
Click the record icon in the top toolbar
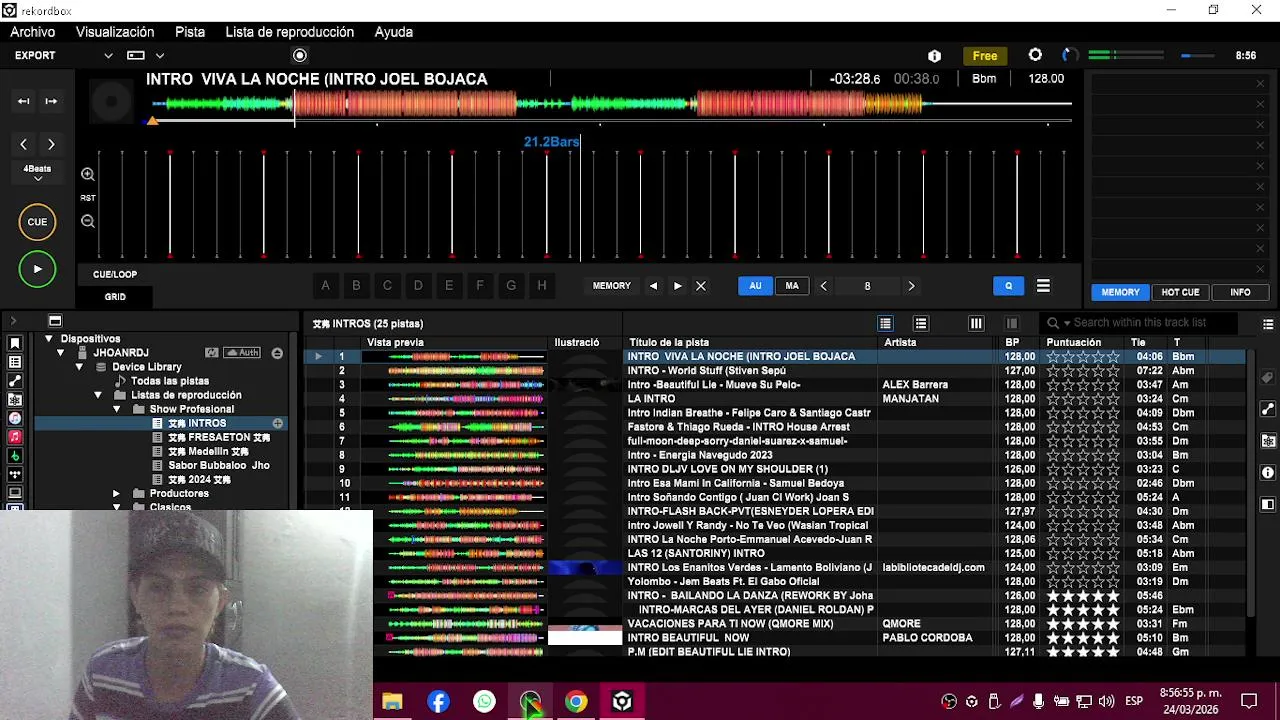click(300, 56)
